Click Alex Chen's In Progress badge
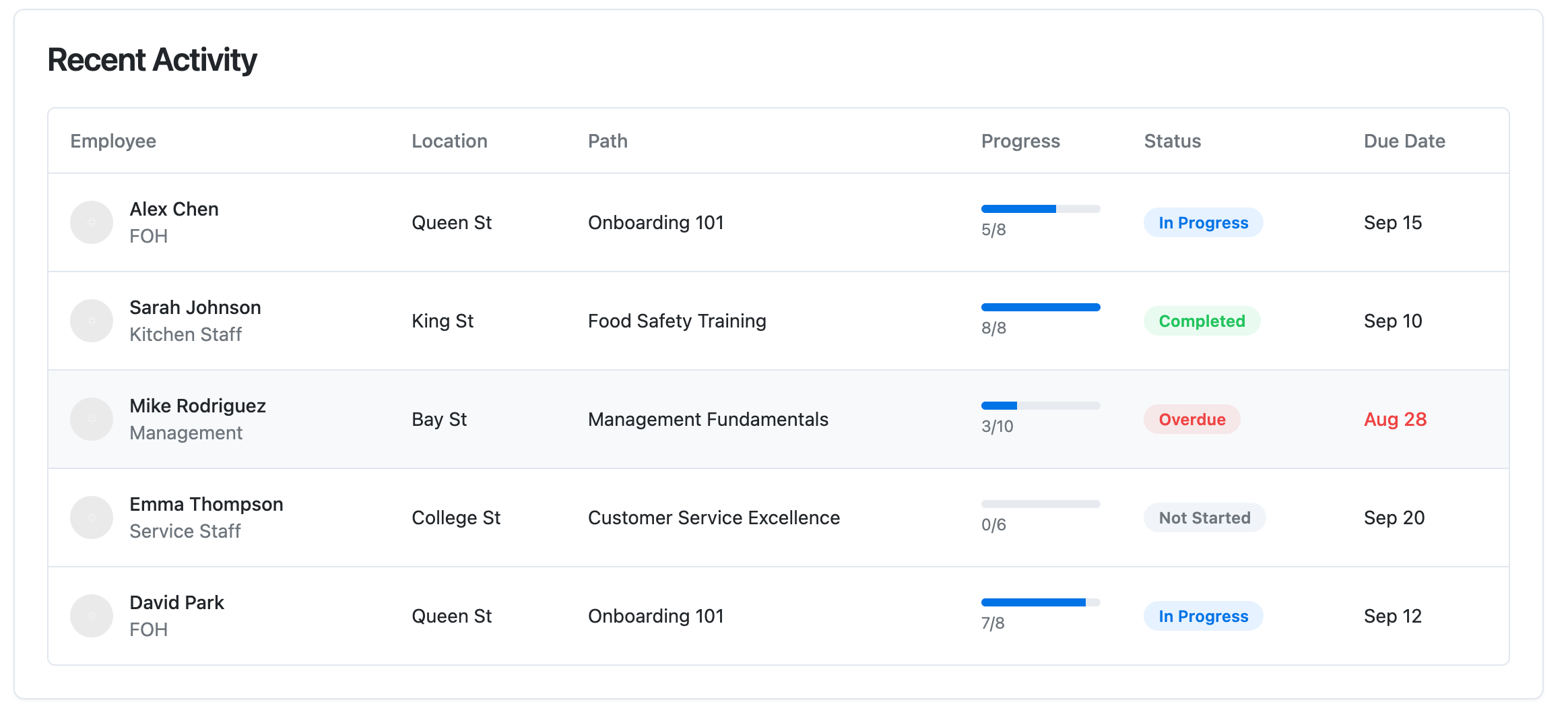Image resolution: width=1568 pixels, height=721 pixels. [x=1203, y=222]
